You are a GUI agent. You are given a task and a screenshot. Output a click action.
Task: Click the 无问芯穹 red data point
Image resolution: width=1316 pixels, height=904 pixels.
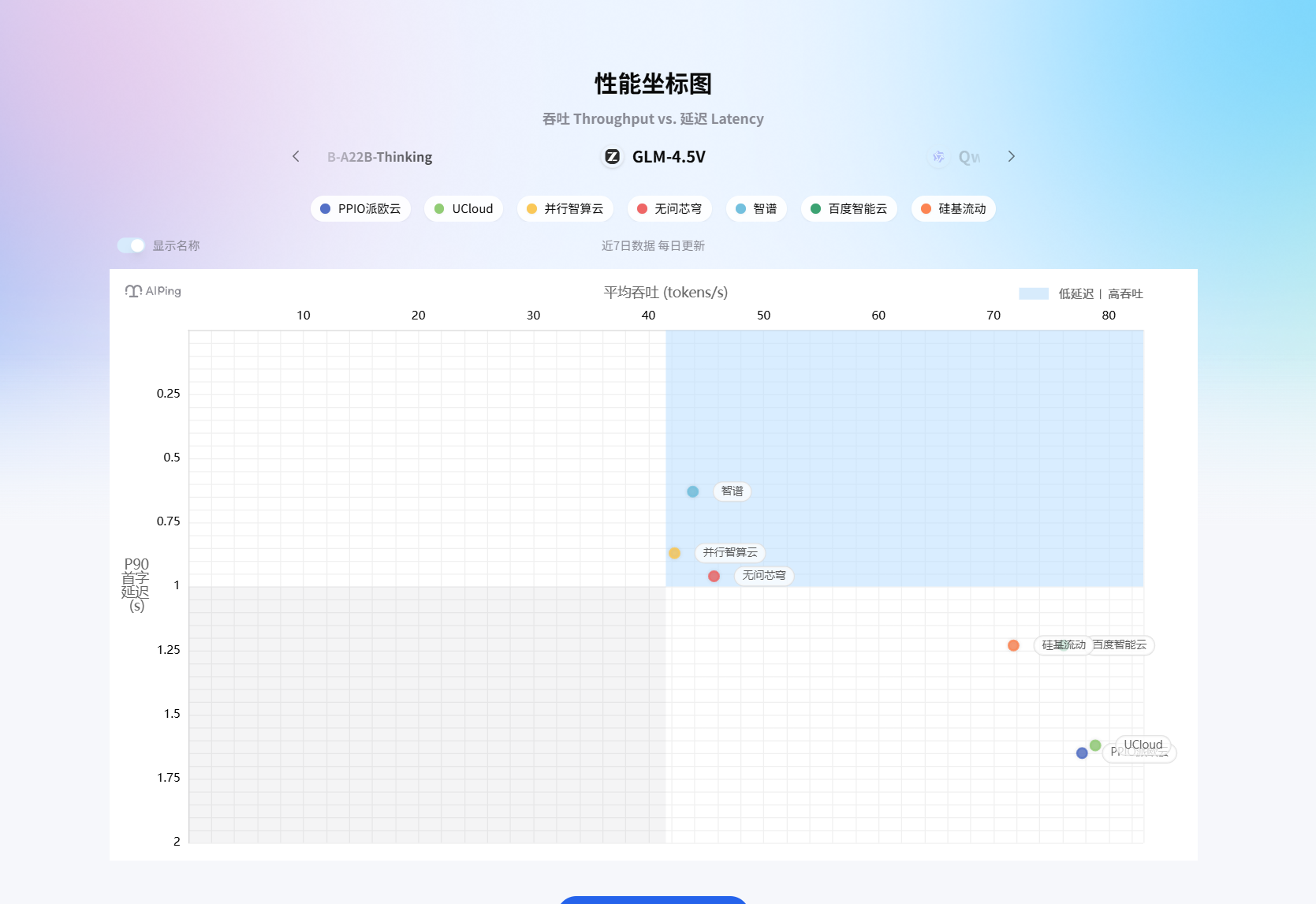pos(714,576)
